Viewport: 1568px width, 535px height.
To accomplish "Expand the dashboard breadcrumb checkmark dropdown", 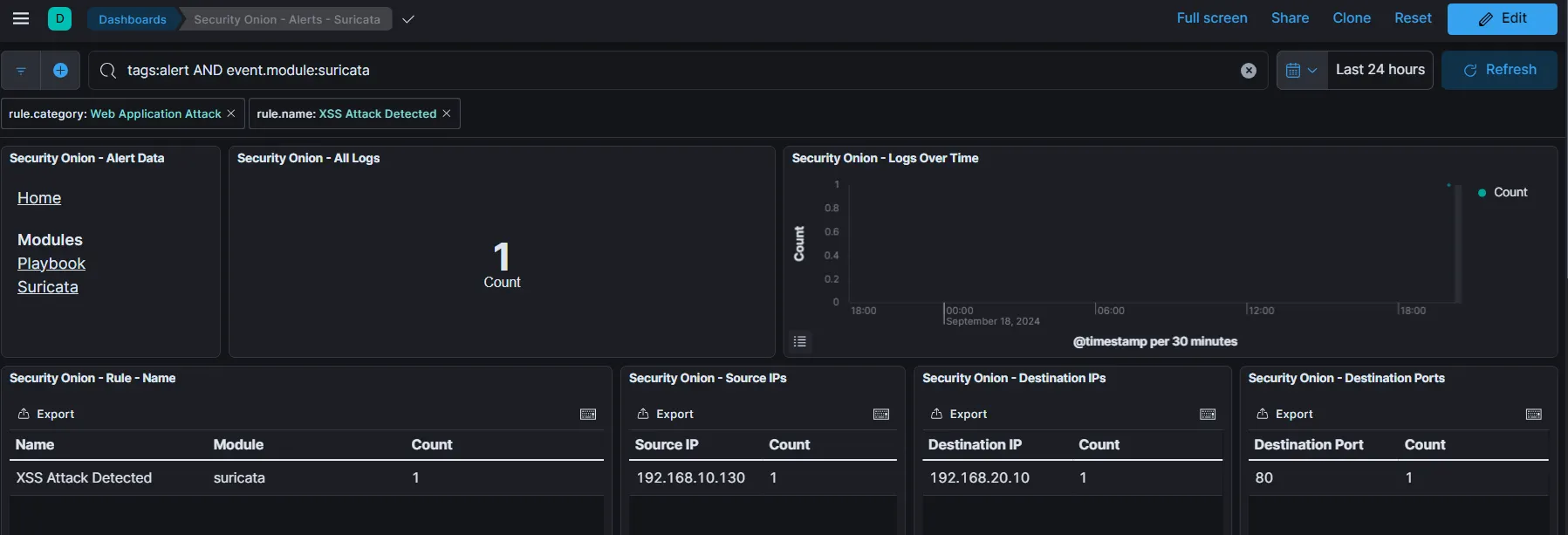I will click(x=407, y=19).
